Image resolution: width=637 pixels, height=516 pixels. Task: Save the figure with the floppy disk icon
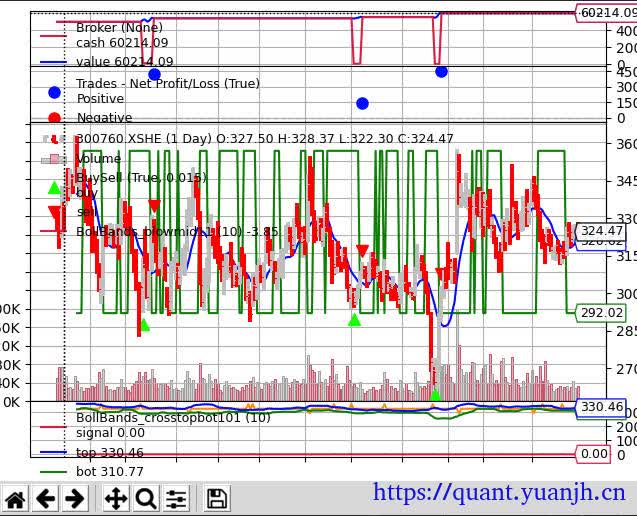[217, 499]
